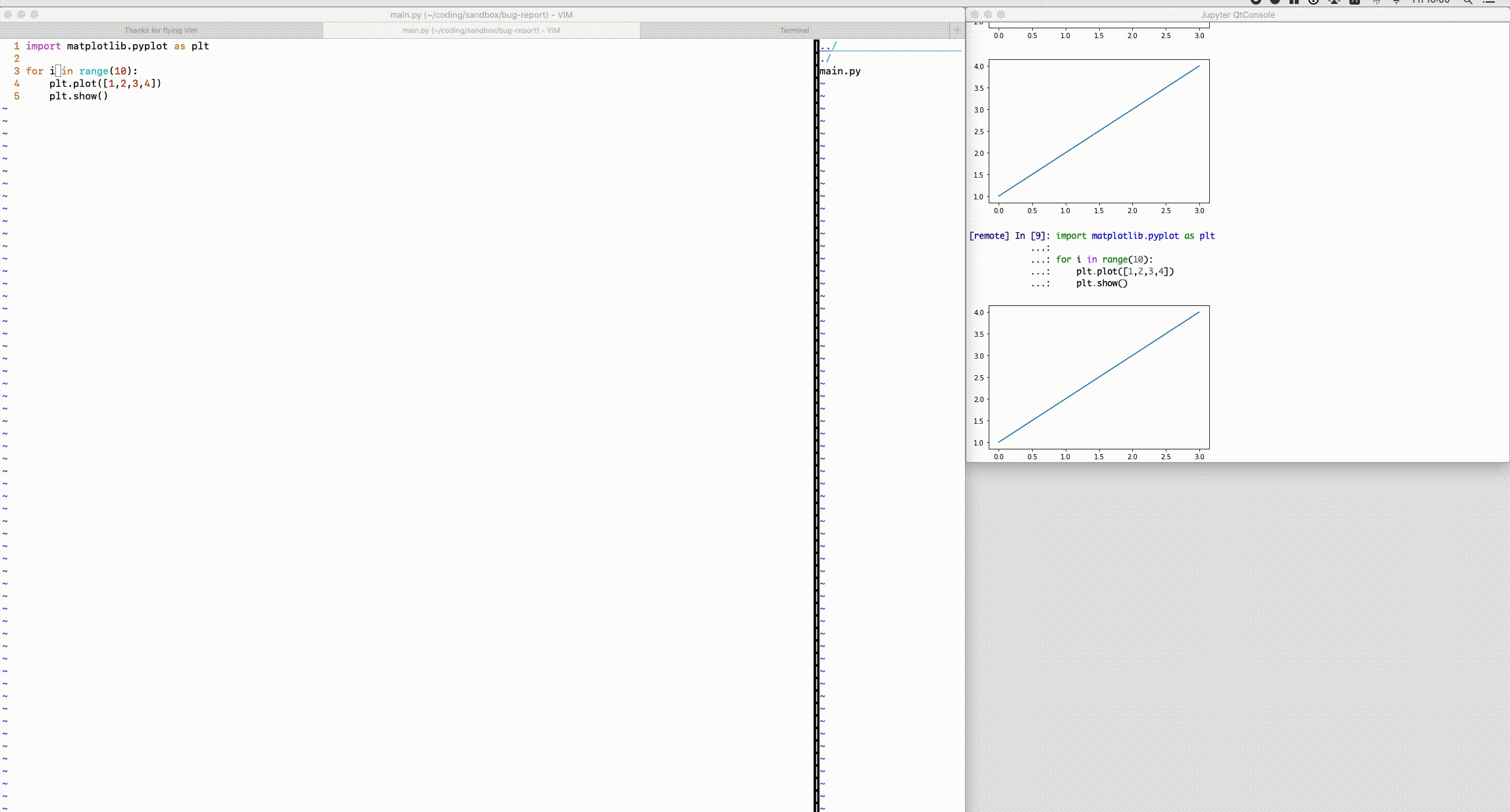
Task: Switch to the Thanks for flying Vim tab
Action: (161, 30)
